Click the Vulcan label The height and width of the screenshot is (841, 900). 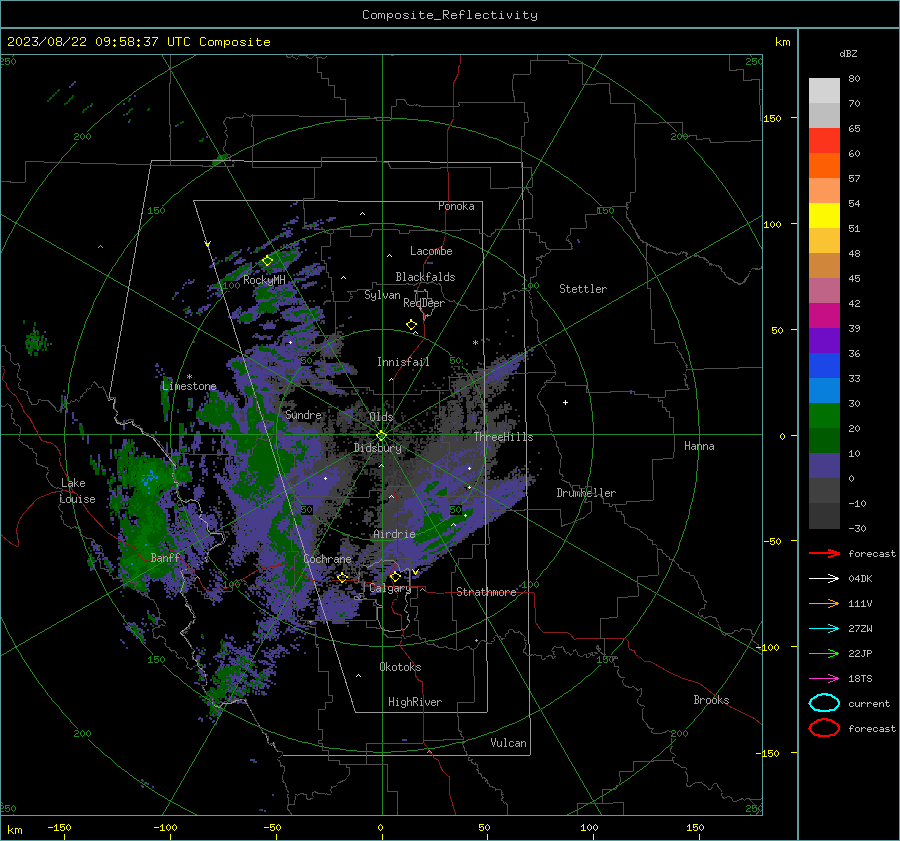pos(509,743)
